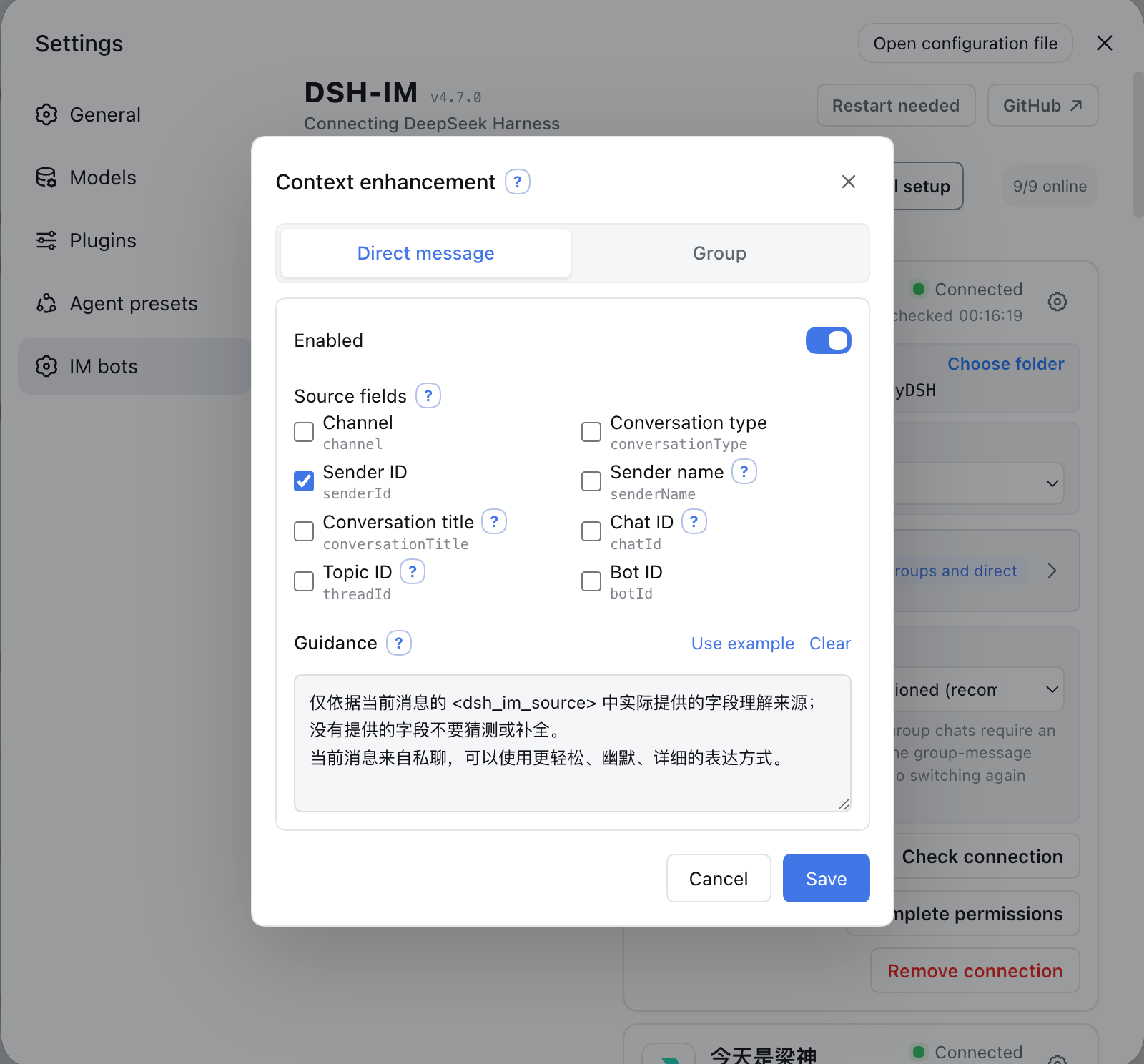Click the Remove connection button
The width and height of the screenshot is (1144, 1064).
[x=975, y=970]
